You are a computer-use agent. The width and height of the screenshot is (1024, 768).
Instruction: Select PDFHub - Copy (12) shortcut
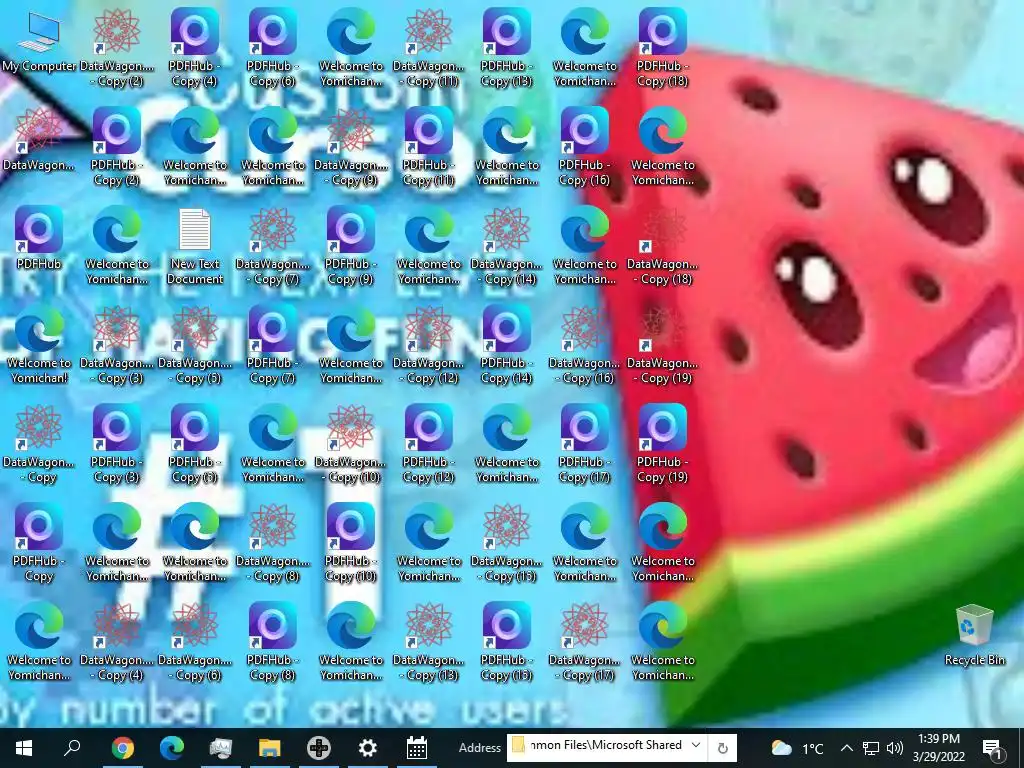point(428,445)
